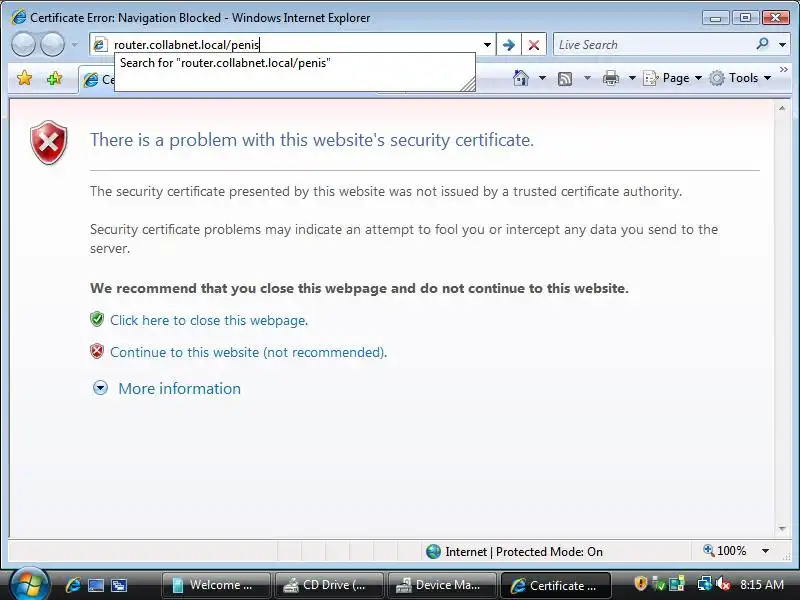Click the scrollbar up arrow
The width and height of the screenshot is (800, 600).
pyautogui.click(x=782, y=108)
